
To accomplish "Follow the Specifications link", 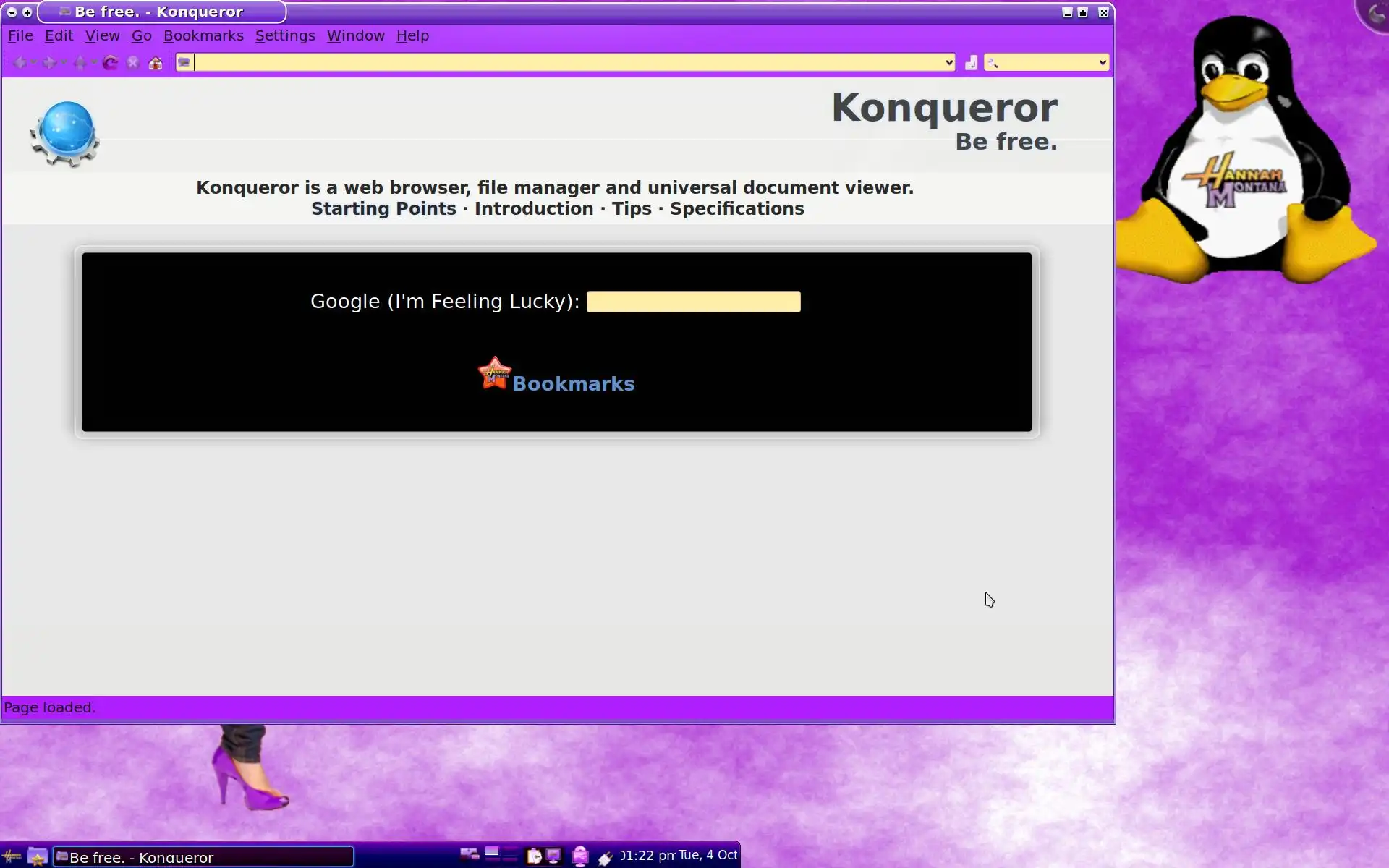I will click(736, 209).
